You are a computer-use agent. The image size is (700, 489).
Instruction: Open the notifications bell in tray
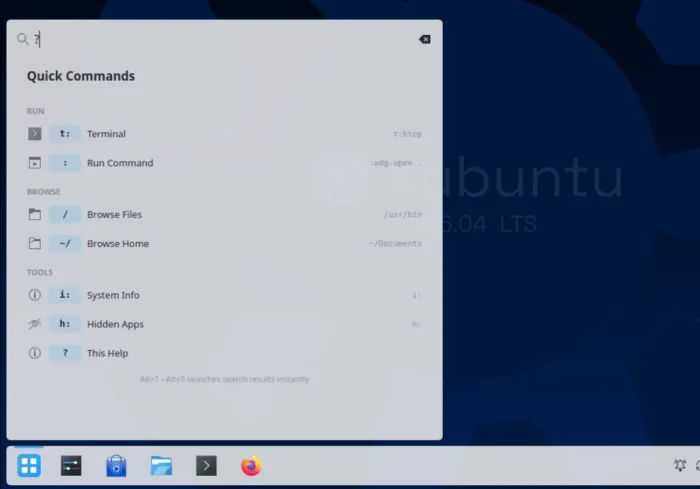tap(680, 465)
